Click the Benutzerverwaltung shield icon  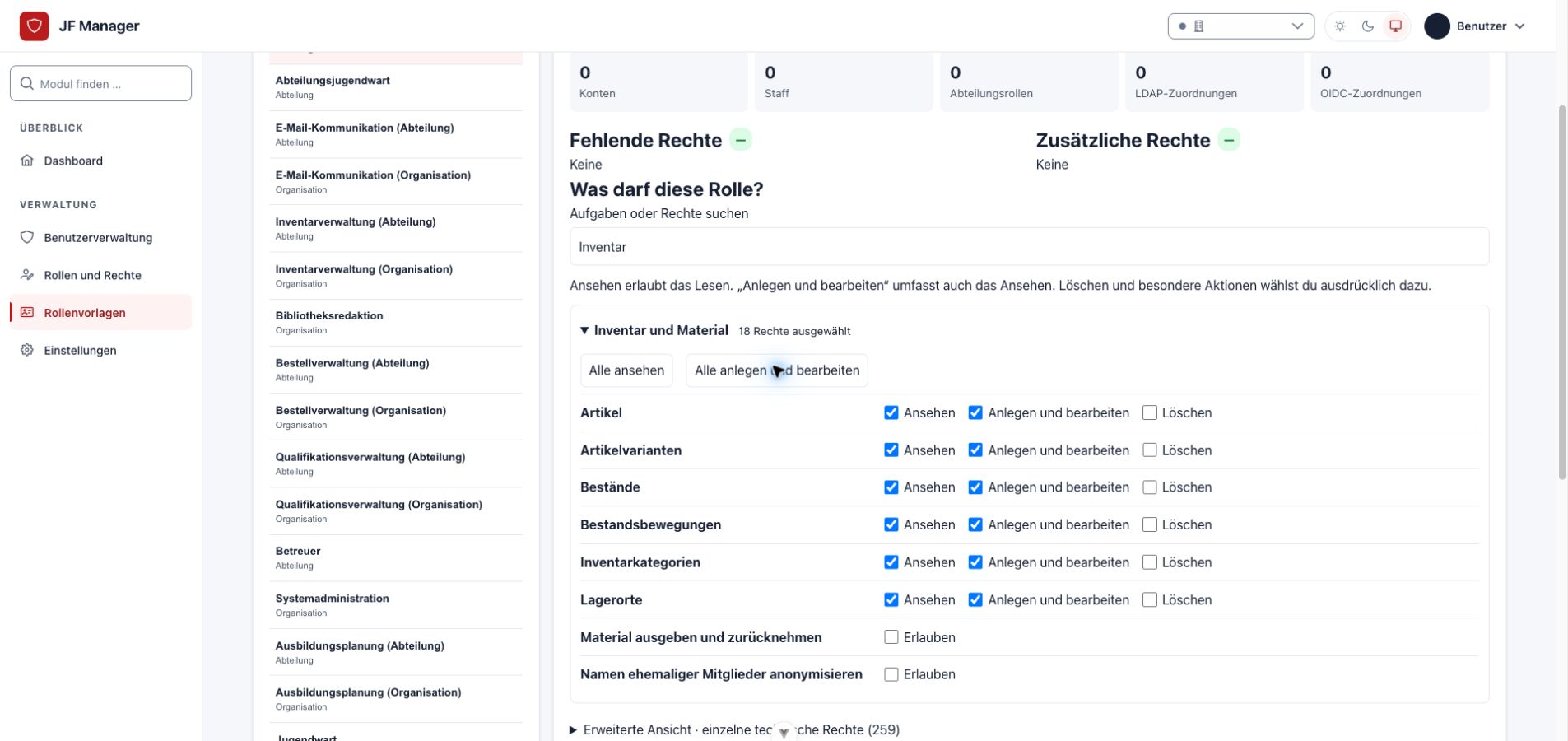(x=27, y=237)
